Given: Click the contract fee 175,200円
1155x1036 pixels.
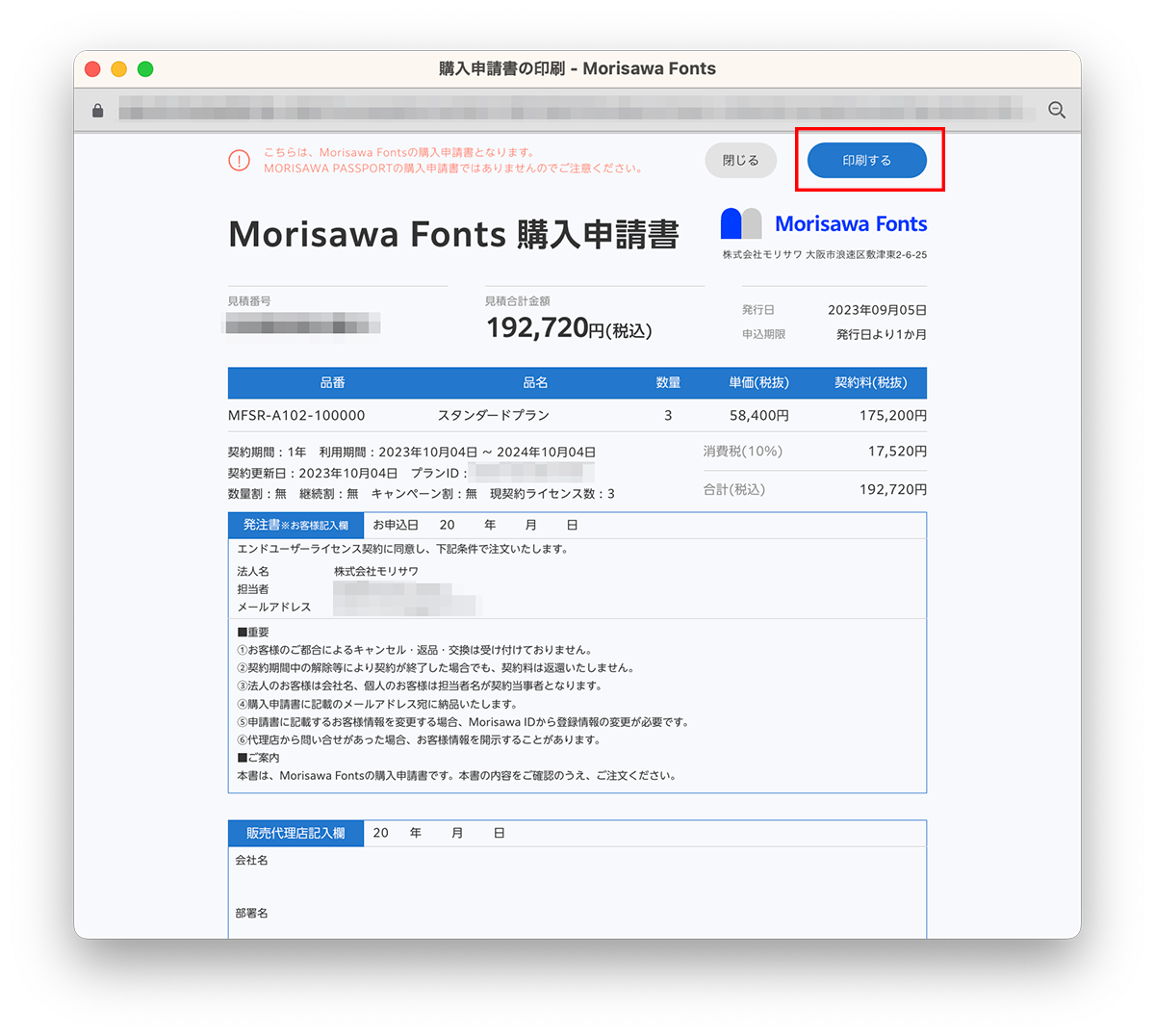Looking at the screenshot, I should (893, 416).
